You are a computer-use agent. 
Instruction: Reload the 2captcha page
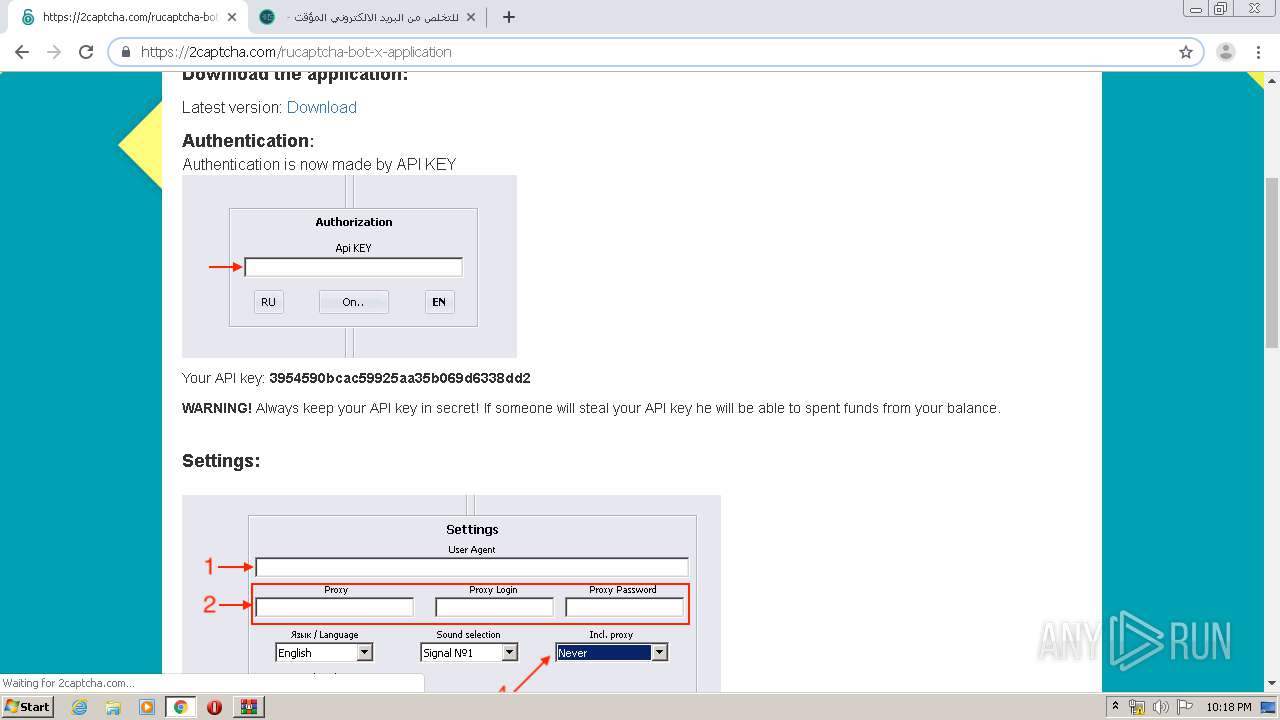(86, 52)
